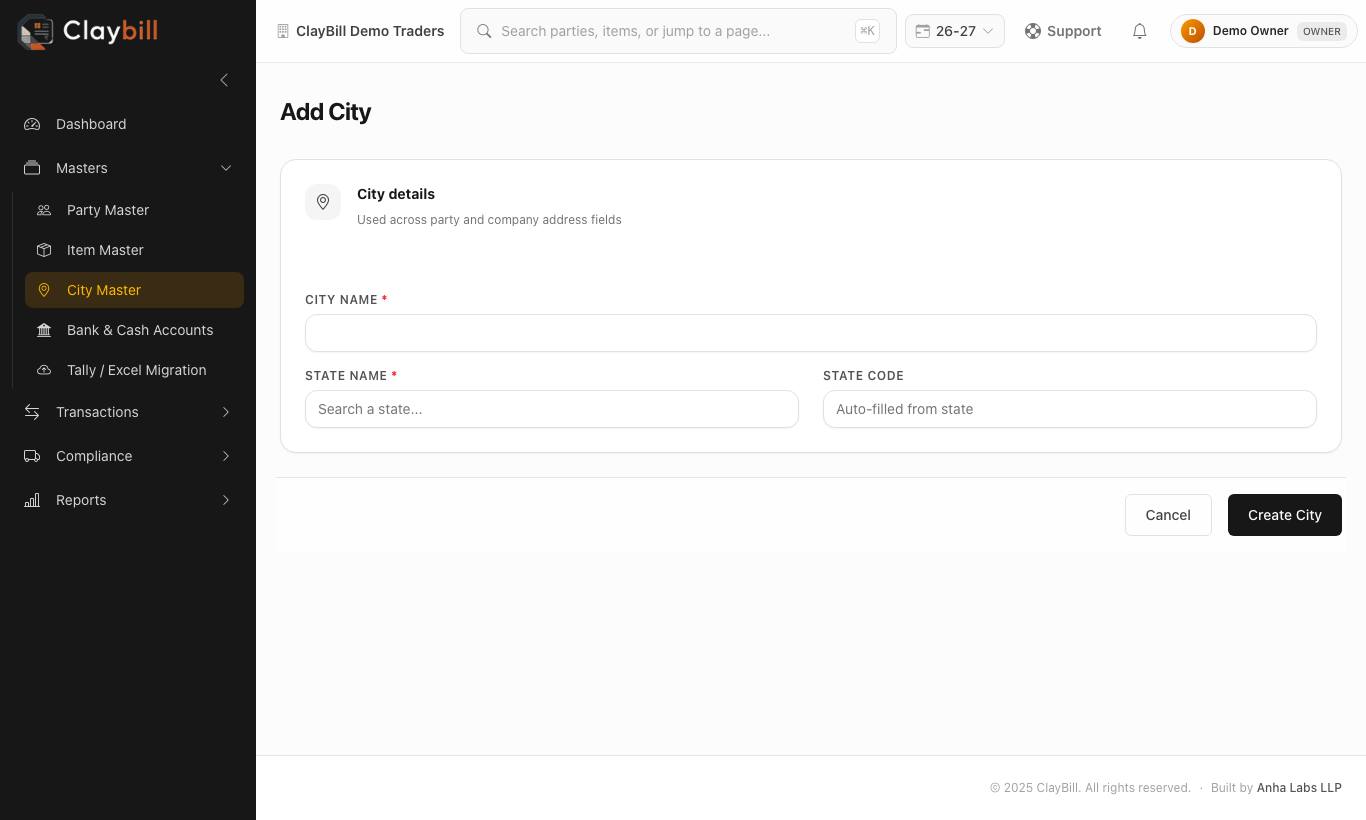The image size is (1366, 820).
Task: Click the Create City button
Action: coord(1285,515)
